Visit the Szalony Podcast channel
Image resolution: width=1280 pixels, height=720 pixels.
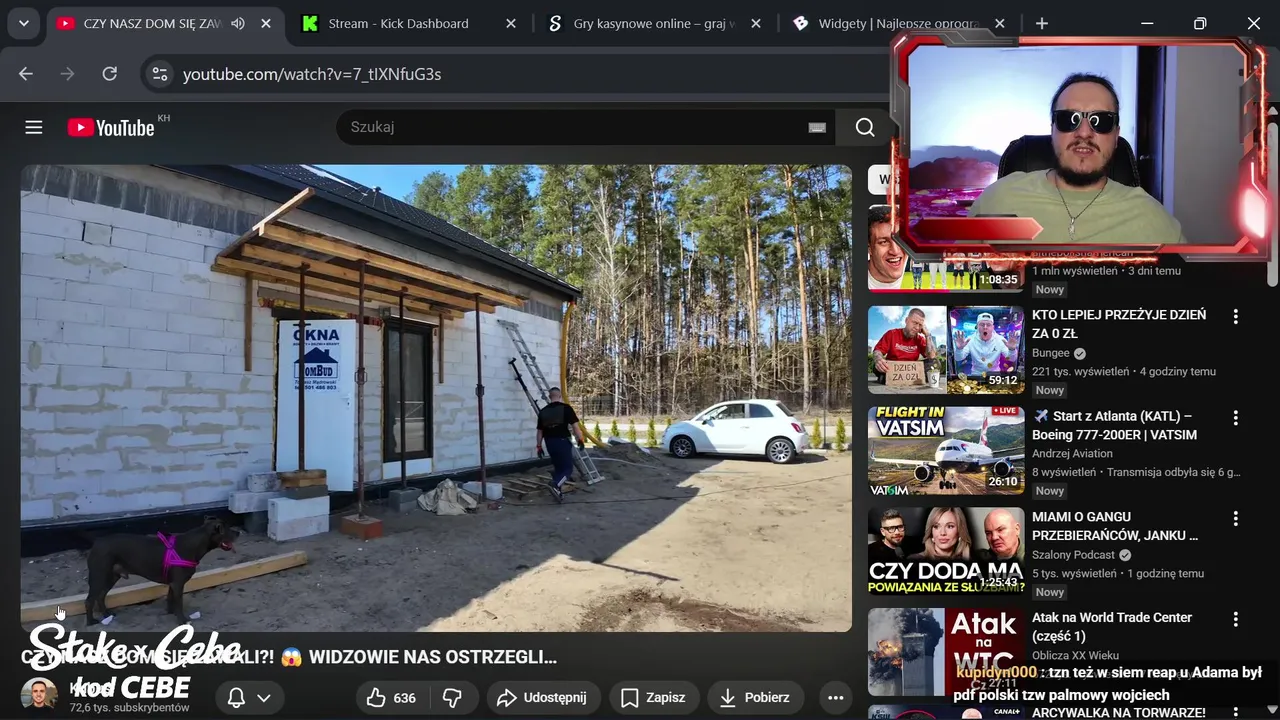point(1073,555)
